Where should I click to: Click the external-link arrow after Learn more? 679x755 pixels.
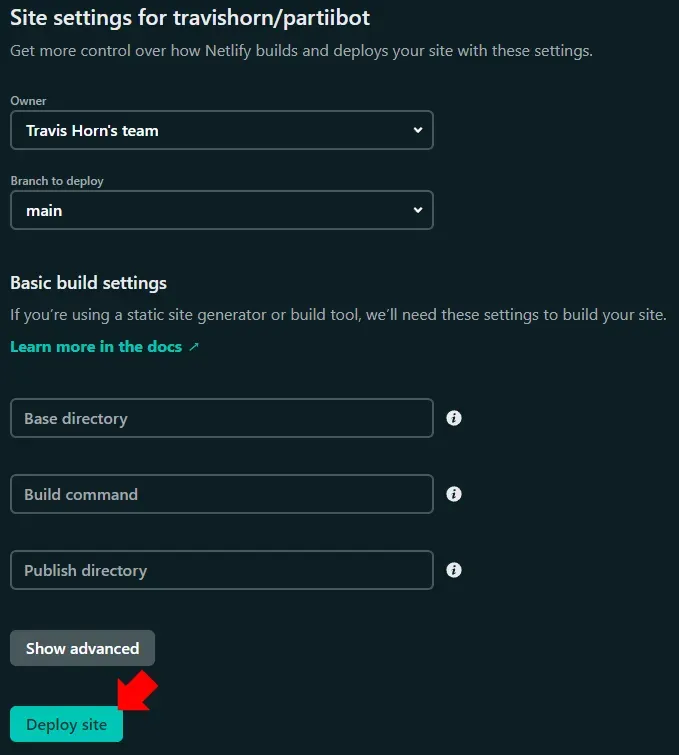click(194, 347)
